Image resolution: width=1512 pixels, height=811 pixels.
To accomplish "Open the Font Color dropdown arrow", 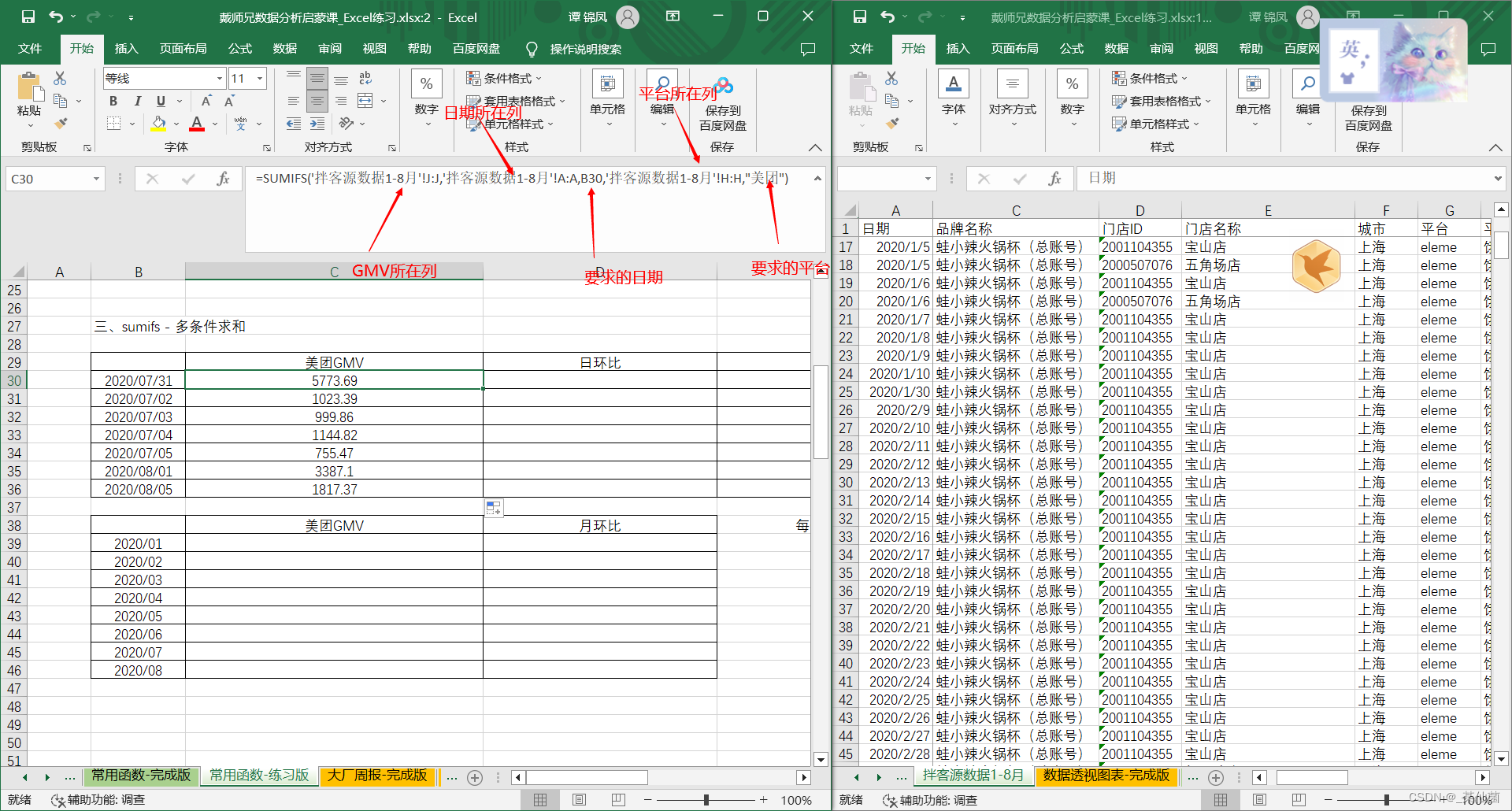I will 214,124.
